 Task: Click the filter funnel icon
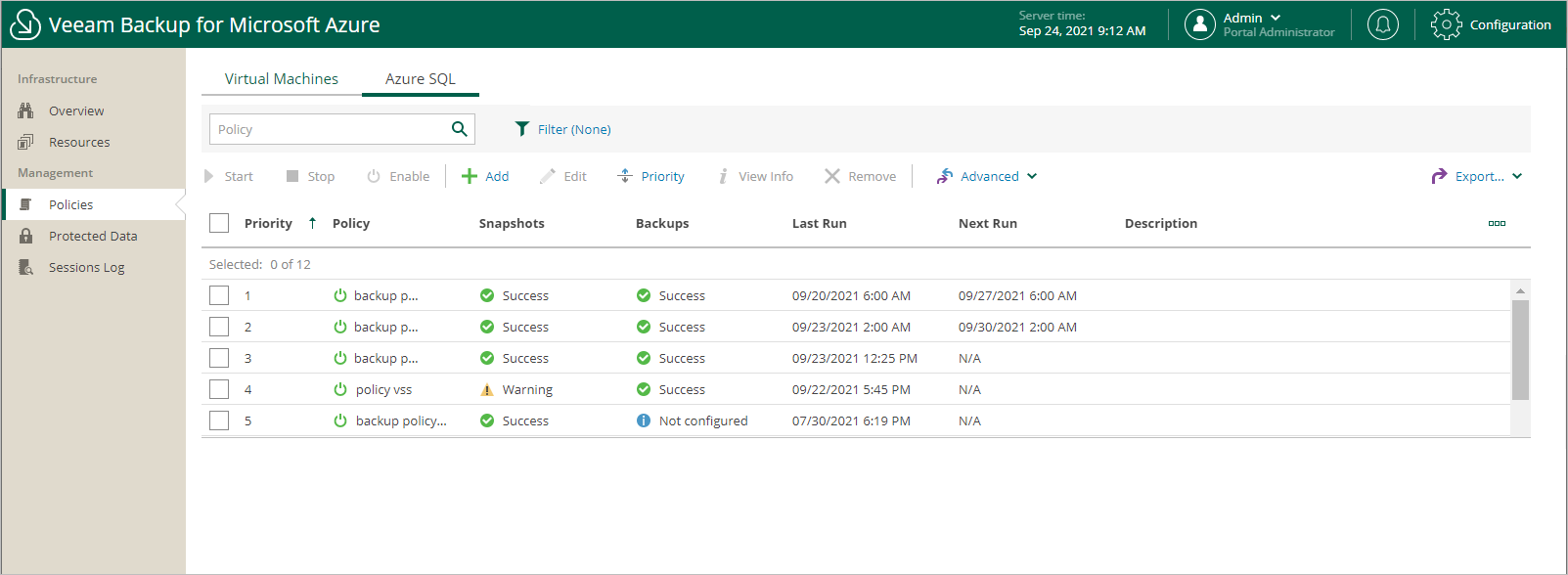pos(522,129)
